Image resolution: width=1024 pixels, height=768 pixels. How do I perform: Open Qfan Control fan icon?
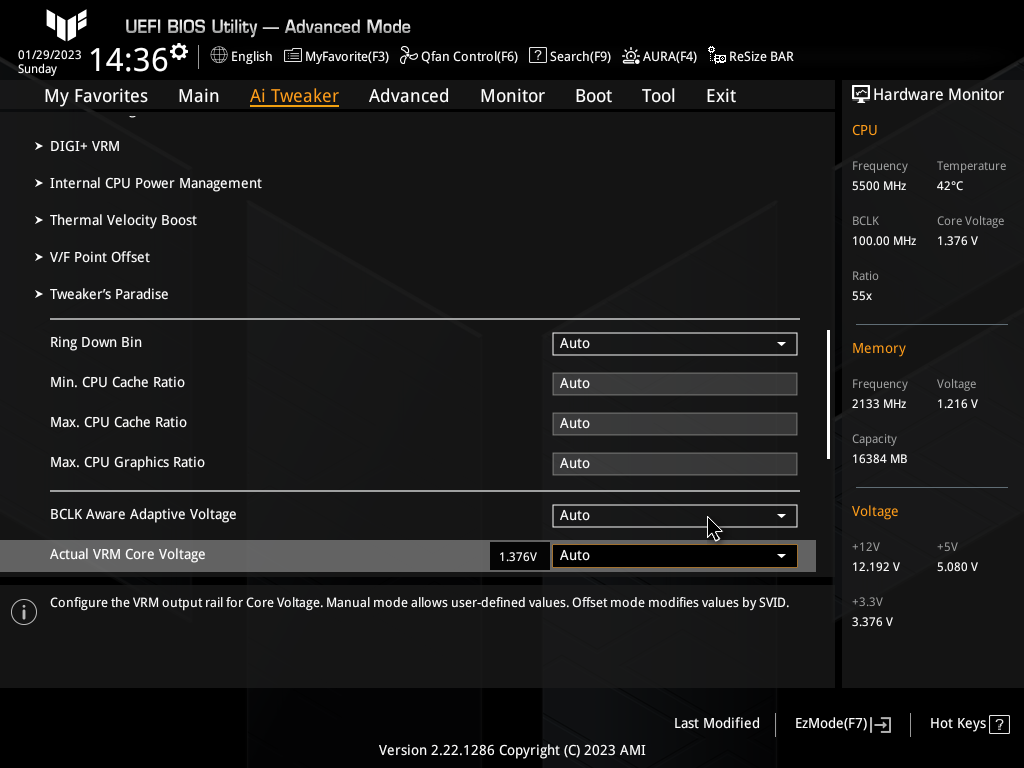[x=409, y=56]
